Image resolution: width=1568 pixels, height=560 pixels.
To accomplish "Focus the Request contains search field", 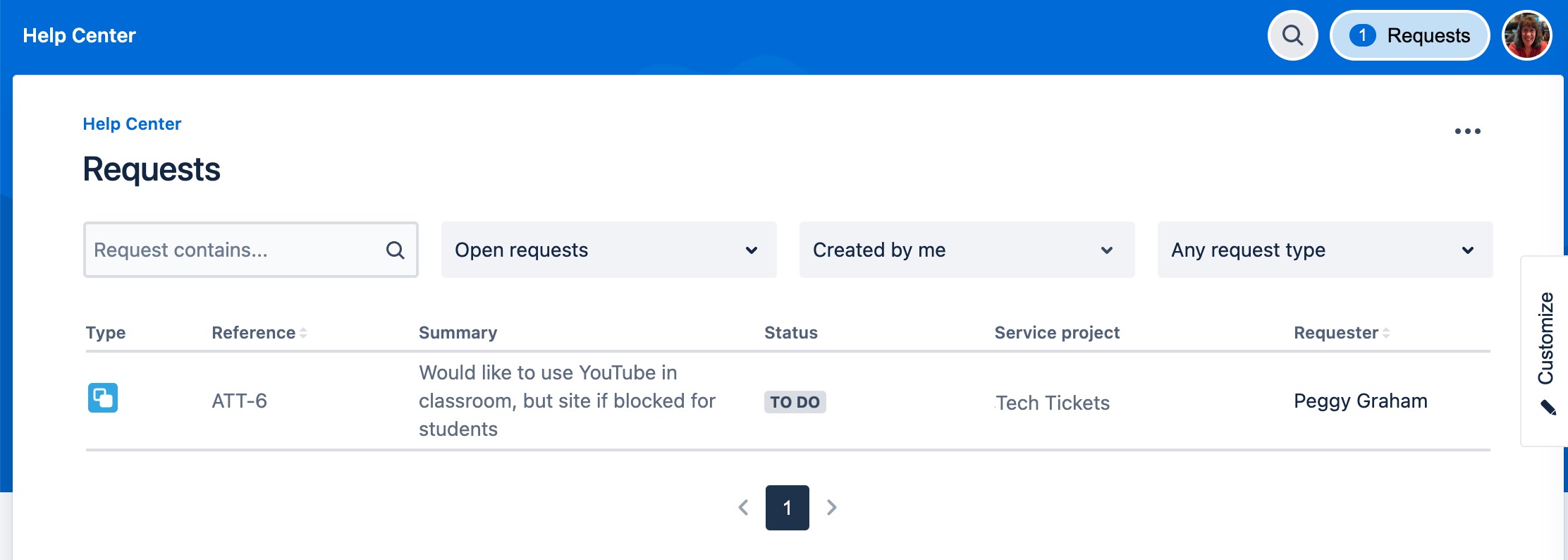I will coord(251,250).
